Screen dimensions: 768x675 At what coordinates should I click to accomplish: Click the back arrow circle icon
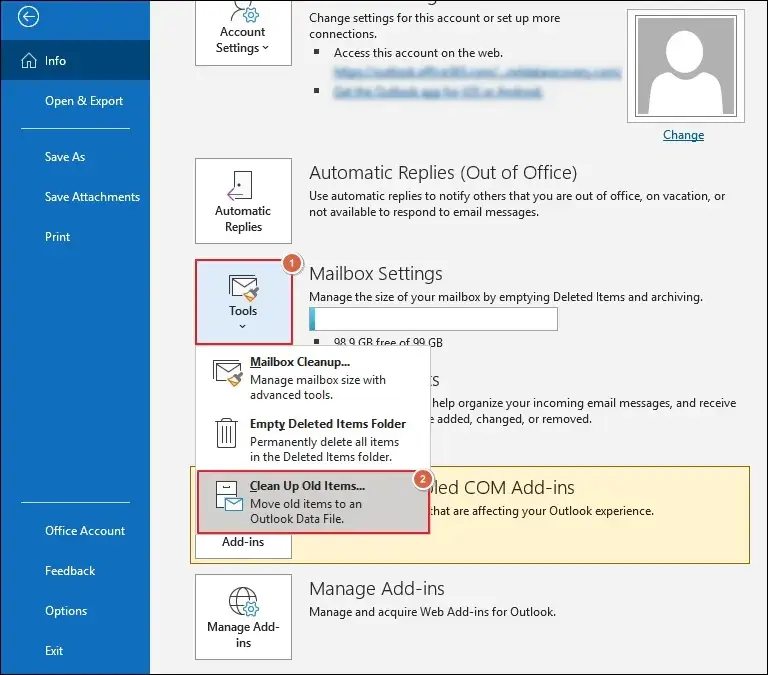pyautogui.click(x=29, y=16)
